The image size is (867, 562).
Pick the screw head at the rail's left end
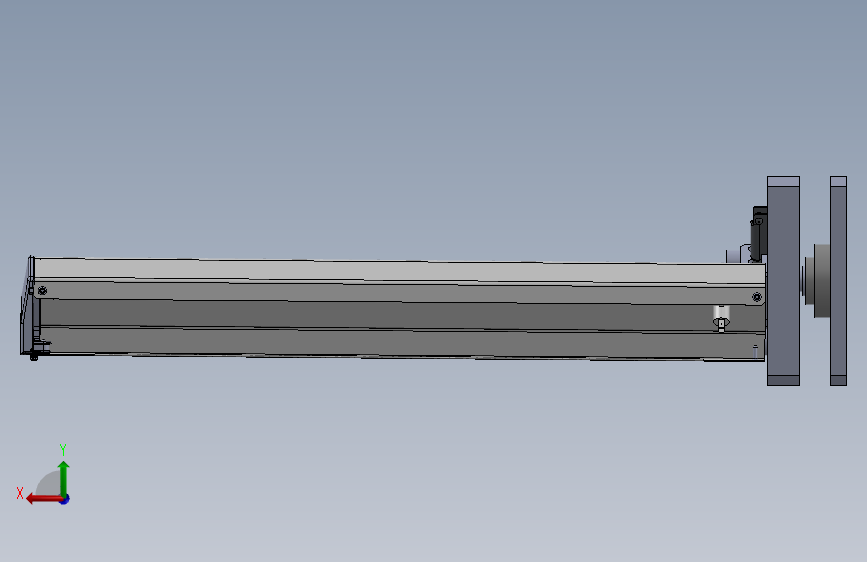(x=42, y=290)
